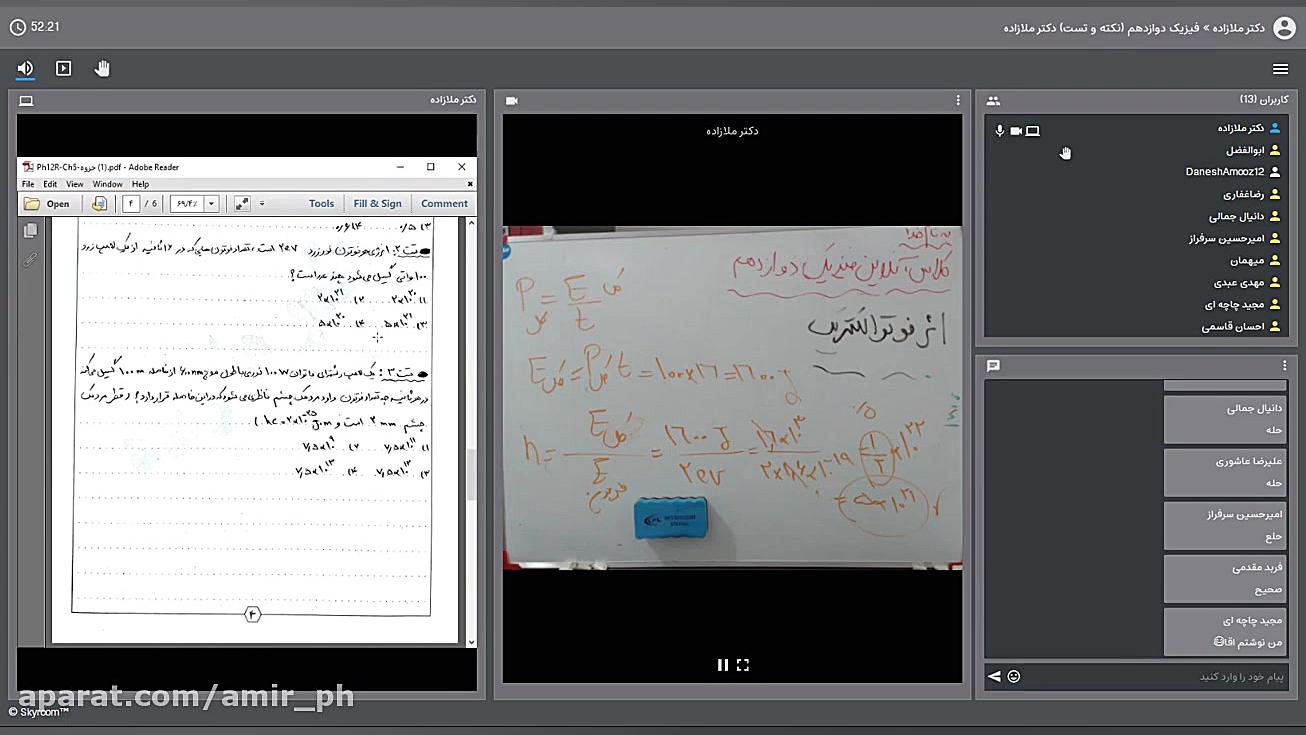Click the Fill & Sign button
The height and width of the screenshot is (735, 1306).
coord(378,203)
